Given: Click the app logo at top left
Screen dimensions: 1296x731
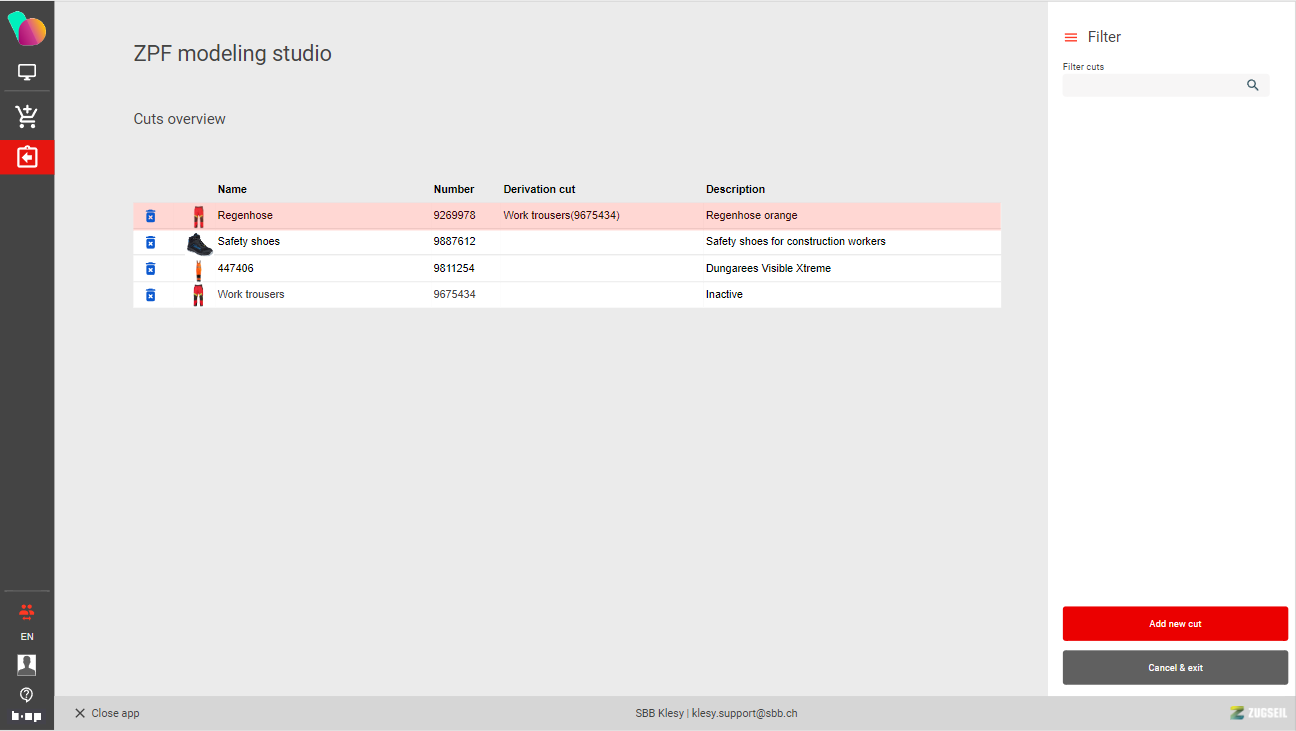Looking at the screenshot, I should (x=27, y=30).
